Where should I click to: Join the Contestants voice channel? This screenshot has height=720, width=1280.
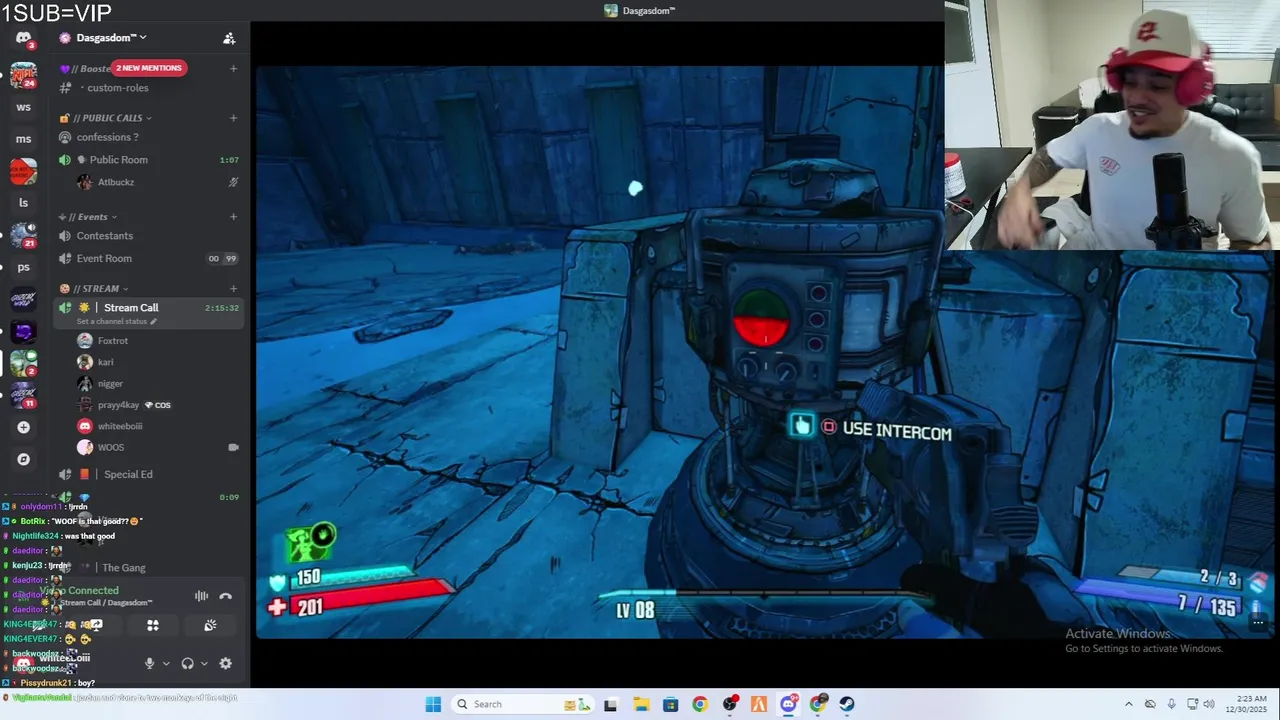[x=150, y=236]
